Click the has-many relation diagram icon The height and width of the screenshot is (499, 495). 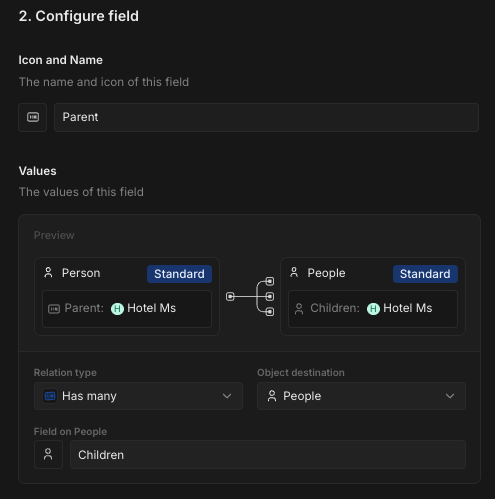(250, 296)
